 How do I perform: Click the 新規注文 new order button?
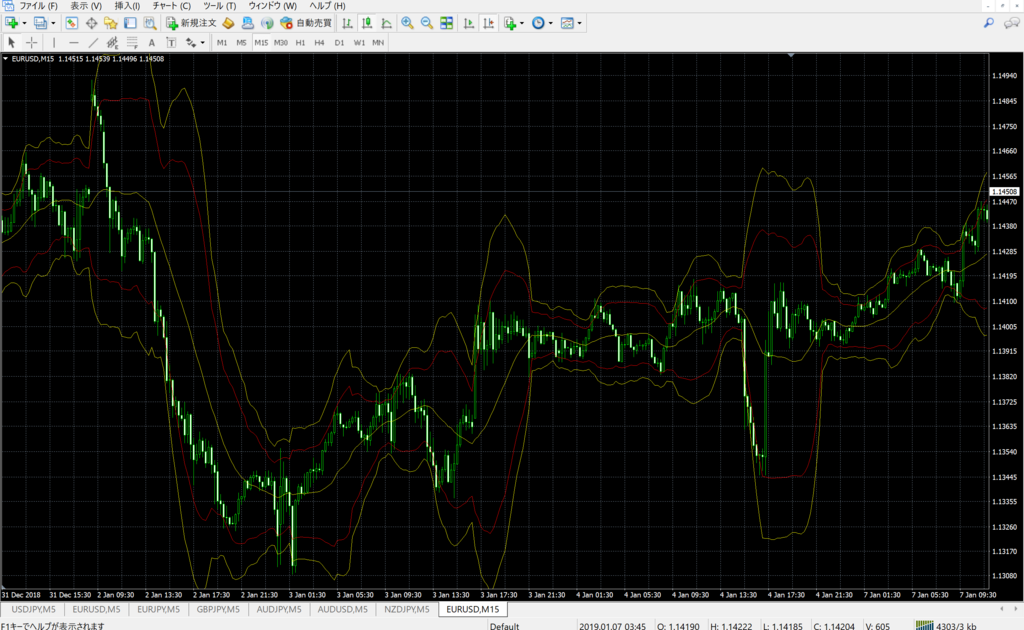pos(191,24)
